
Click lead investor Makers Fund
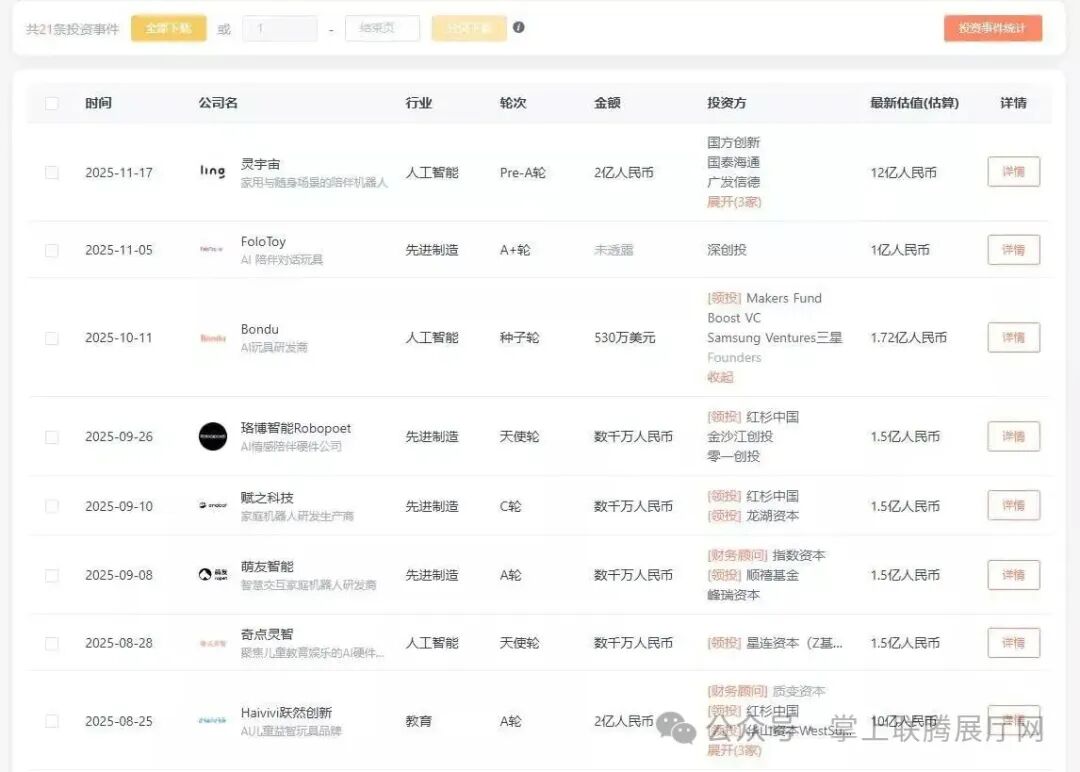tap(784, 298)
